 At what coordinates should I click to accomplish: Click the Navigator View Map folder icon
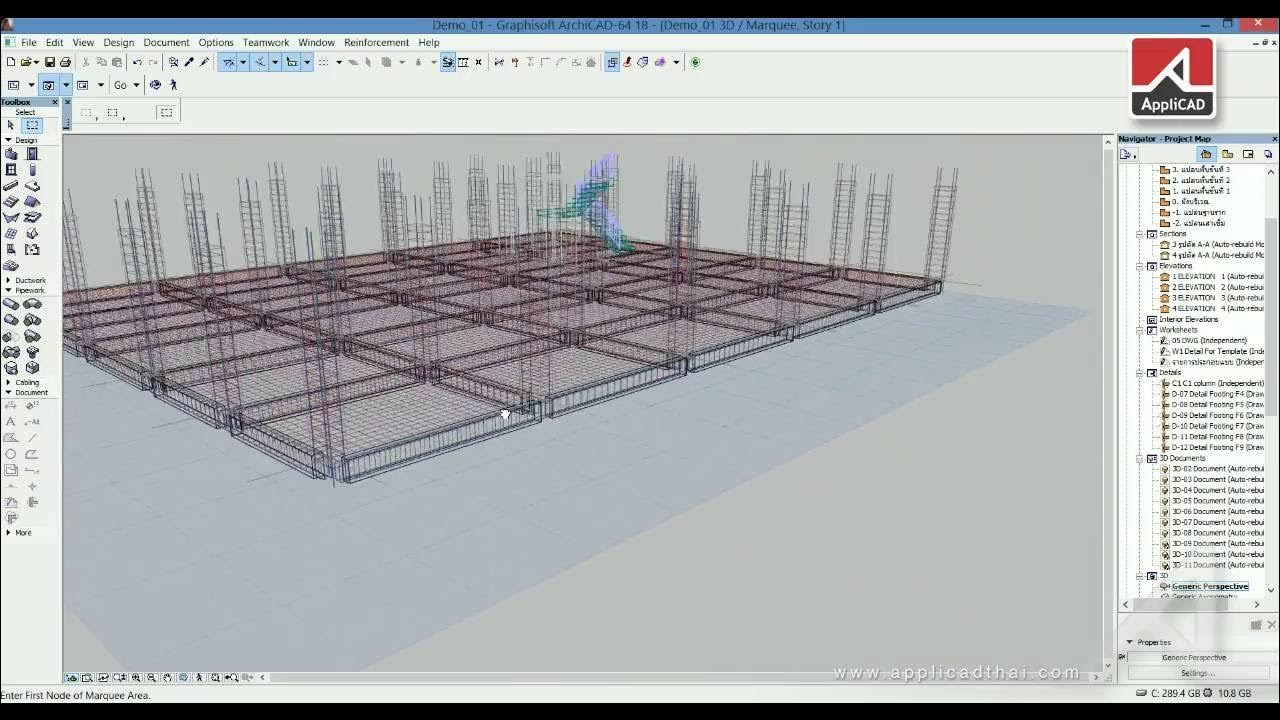pos(1227,154)
